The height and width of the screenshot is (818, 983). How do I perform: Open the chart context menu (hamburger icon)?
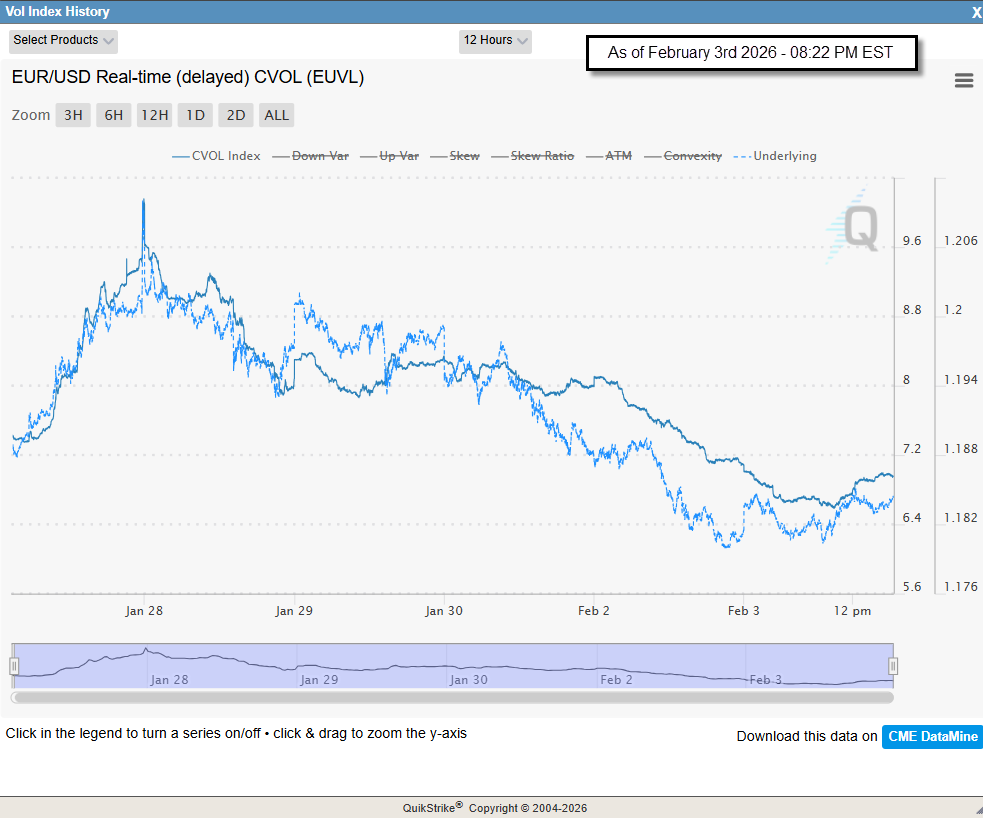click(x=963, y=80)
